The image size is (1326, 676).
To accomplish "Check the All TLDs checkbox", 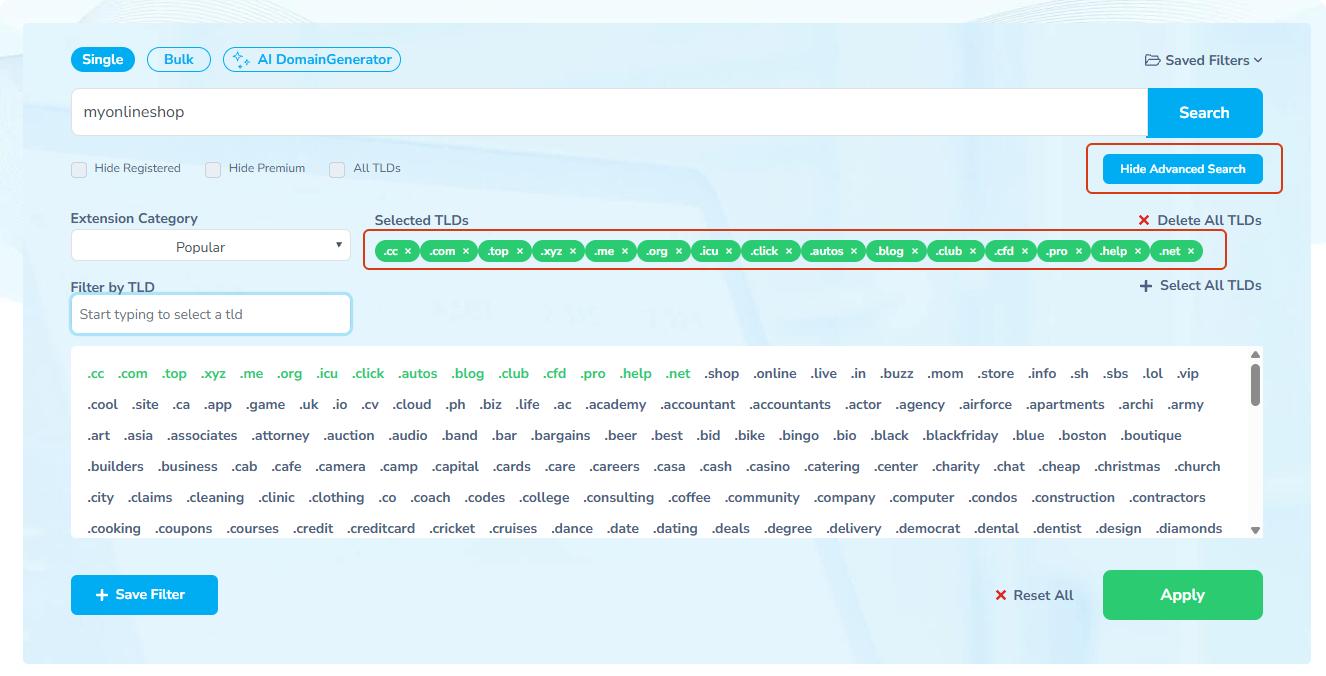I will point(338,170).
